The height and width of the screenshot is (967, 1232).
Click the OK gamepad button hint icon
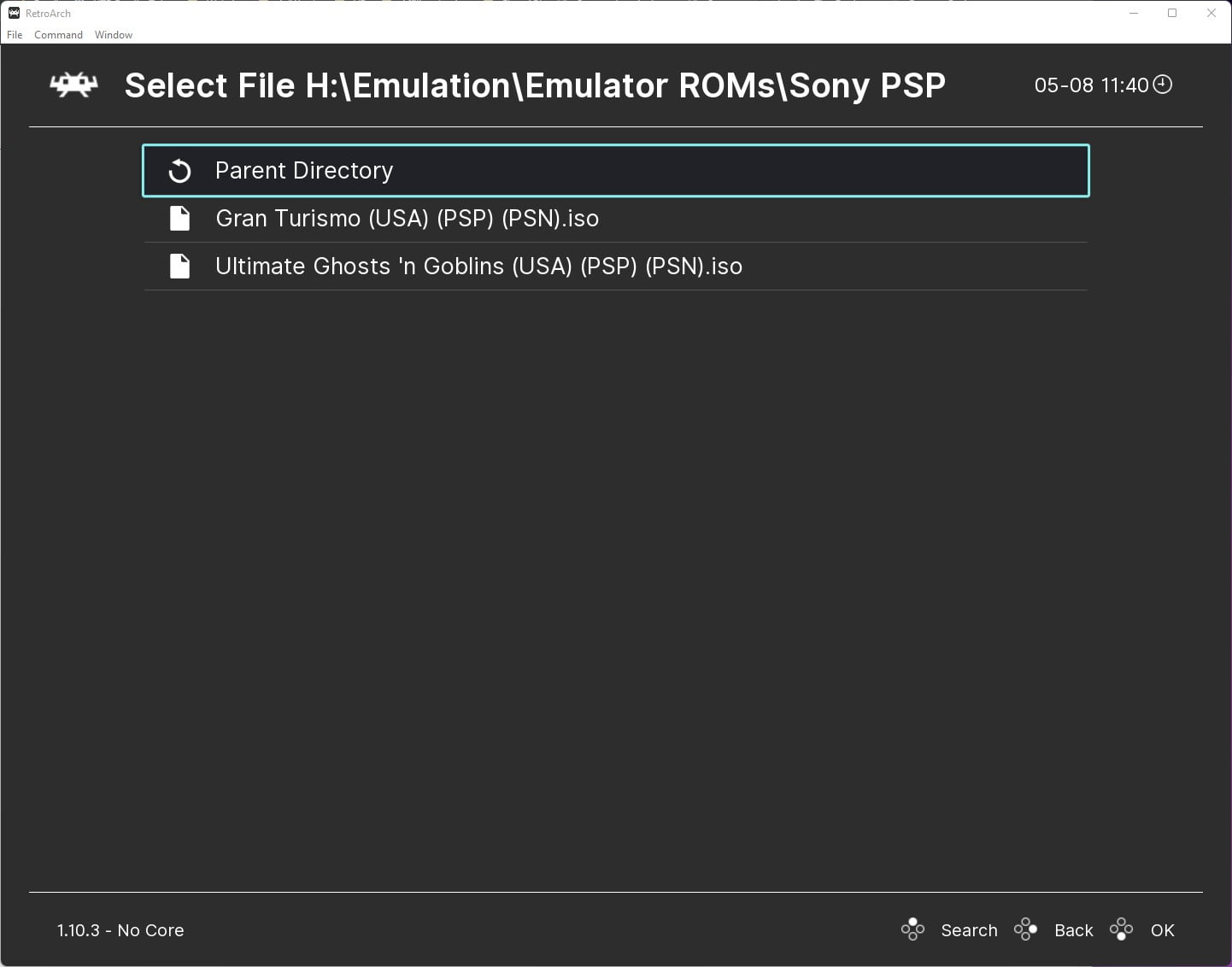[1122, 929]
